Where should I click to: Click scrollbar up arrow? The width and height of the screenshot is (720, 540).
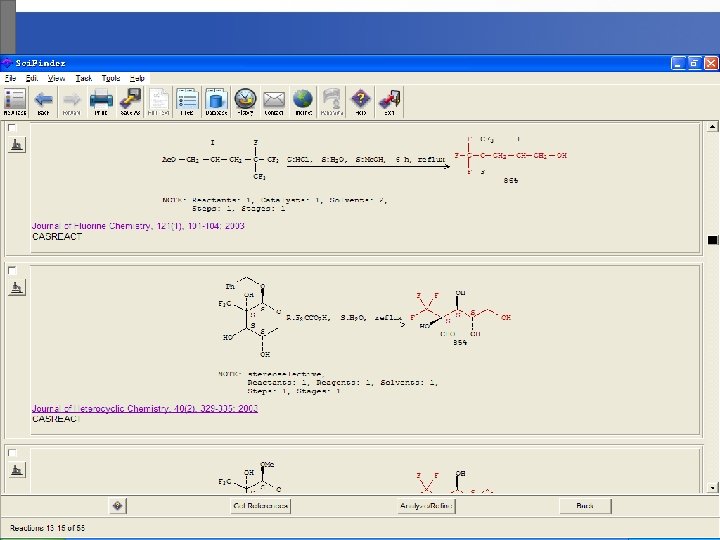click(712, 127)
